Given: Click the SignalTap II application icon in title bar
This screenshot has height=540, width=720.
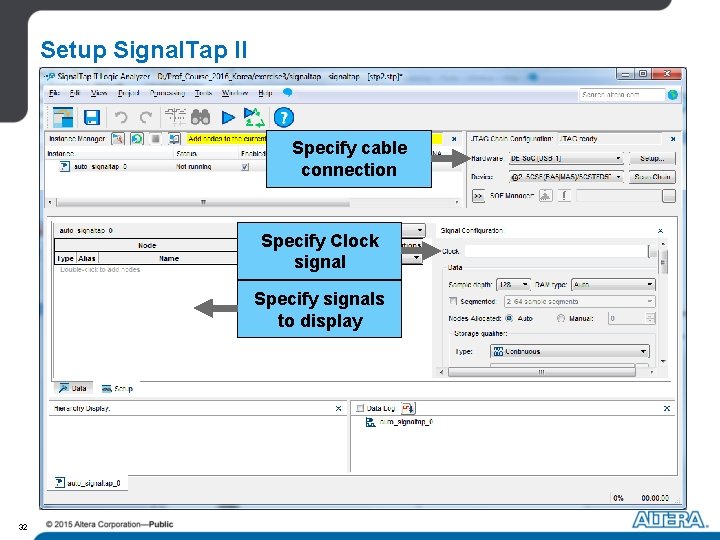Looking at the screenshot, I should (x=50, y=76).
